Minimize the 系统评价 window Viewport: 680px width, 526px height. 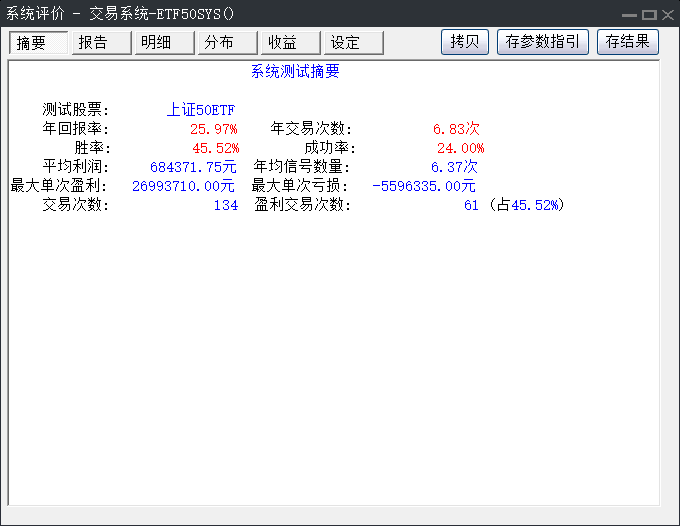click(x=629, y=14)
